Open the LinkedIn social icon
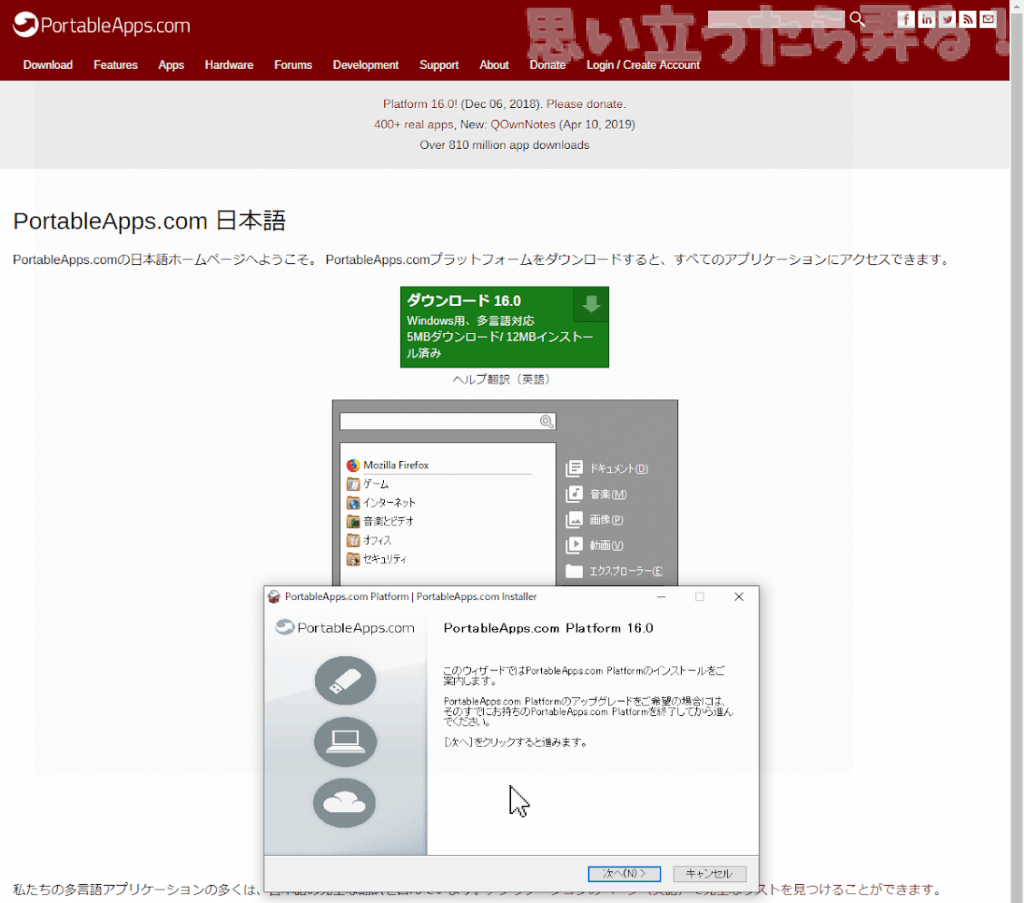 (x=926, y=19)
